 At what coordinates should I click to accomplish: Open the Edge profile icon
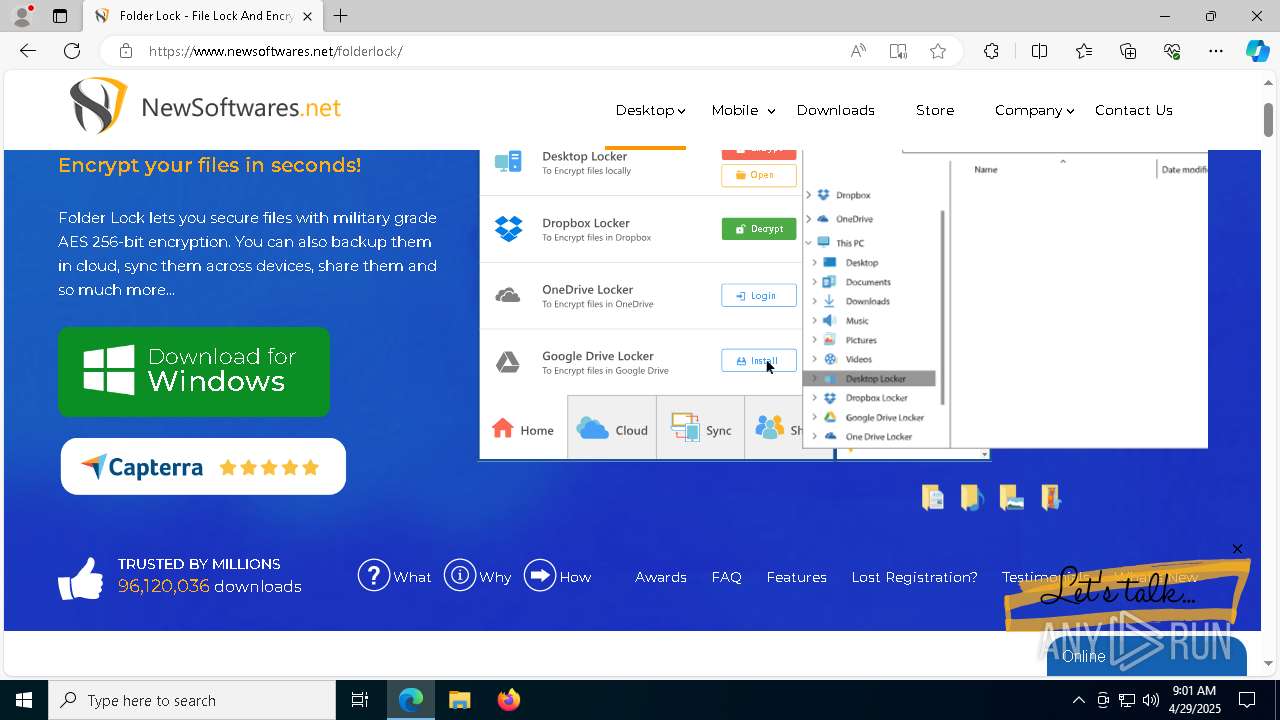click(22, 16)
